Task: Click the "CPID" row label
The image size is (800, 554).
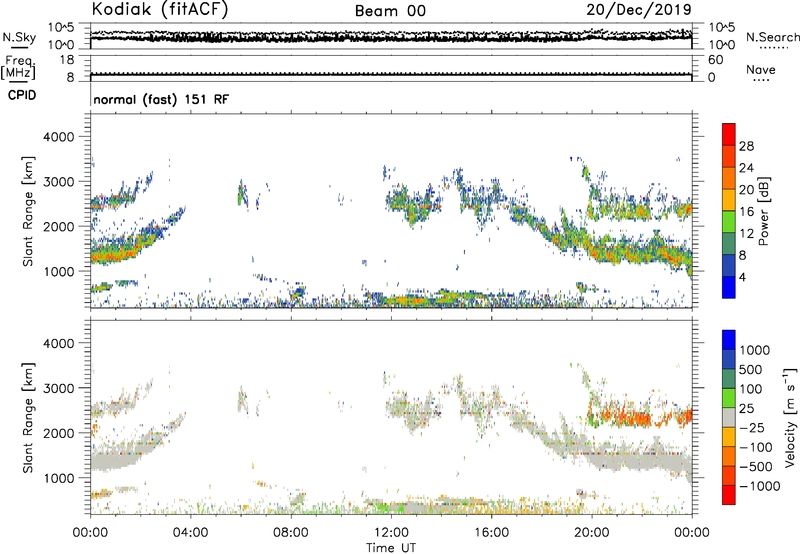Action: [x=22, y=95]
